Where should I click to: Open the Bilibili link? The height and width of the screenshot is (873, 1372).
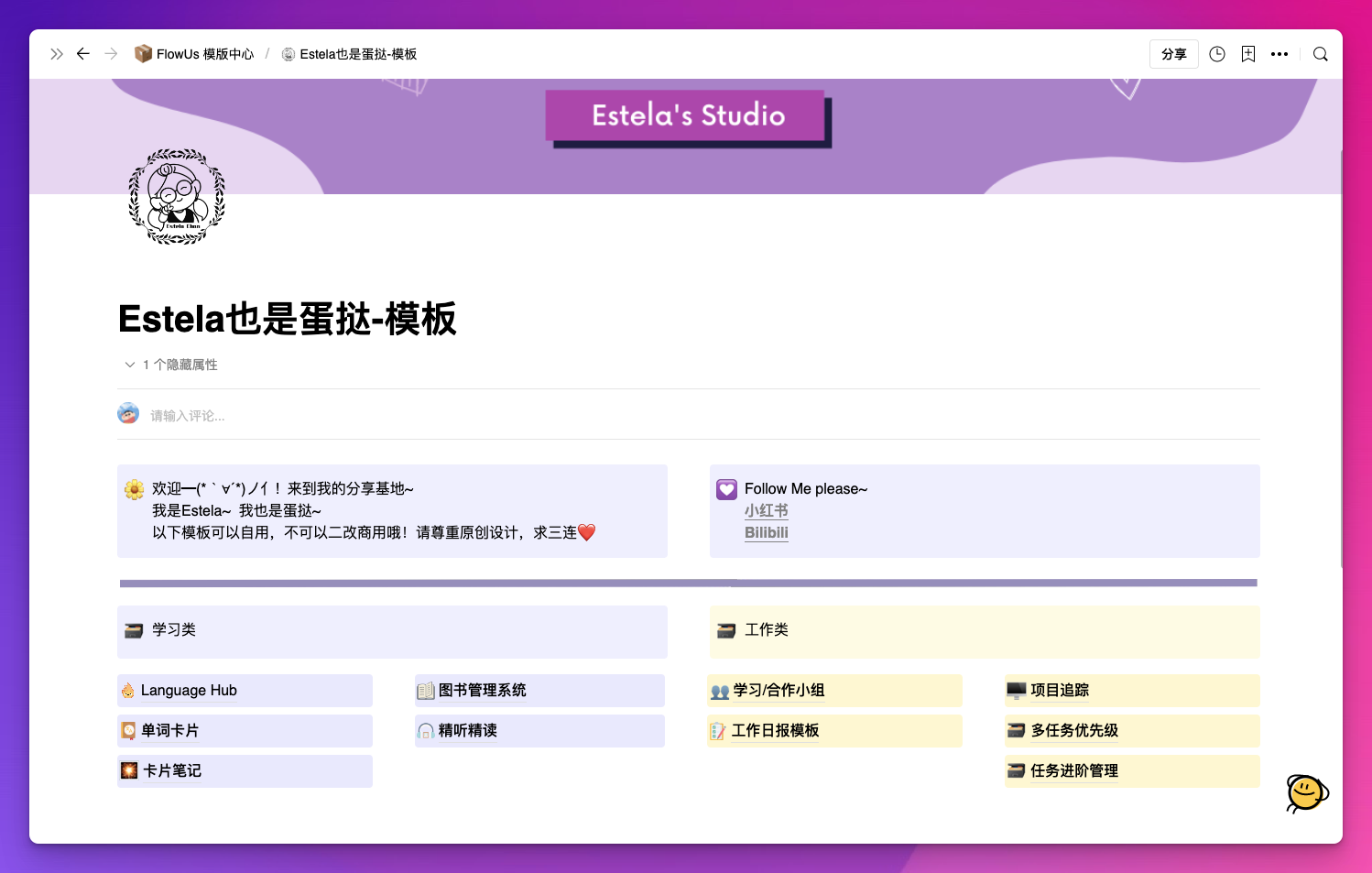point(767,532)
